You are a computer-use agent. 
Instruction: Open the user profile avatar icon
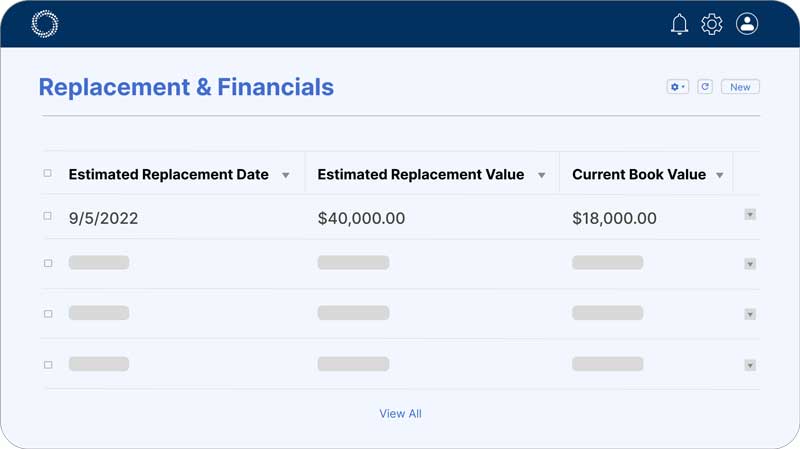point(747,24)
